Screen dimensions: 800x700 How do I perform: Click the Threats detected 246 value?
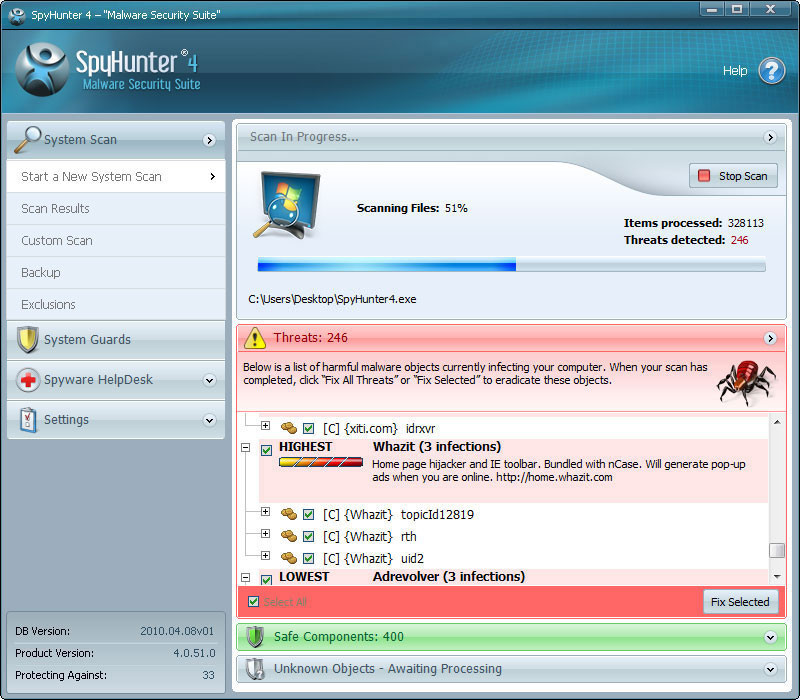[739, 240]
